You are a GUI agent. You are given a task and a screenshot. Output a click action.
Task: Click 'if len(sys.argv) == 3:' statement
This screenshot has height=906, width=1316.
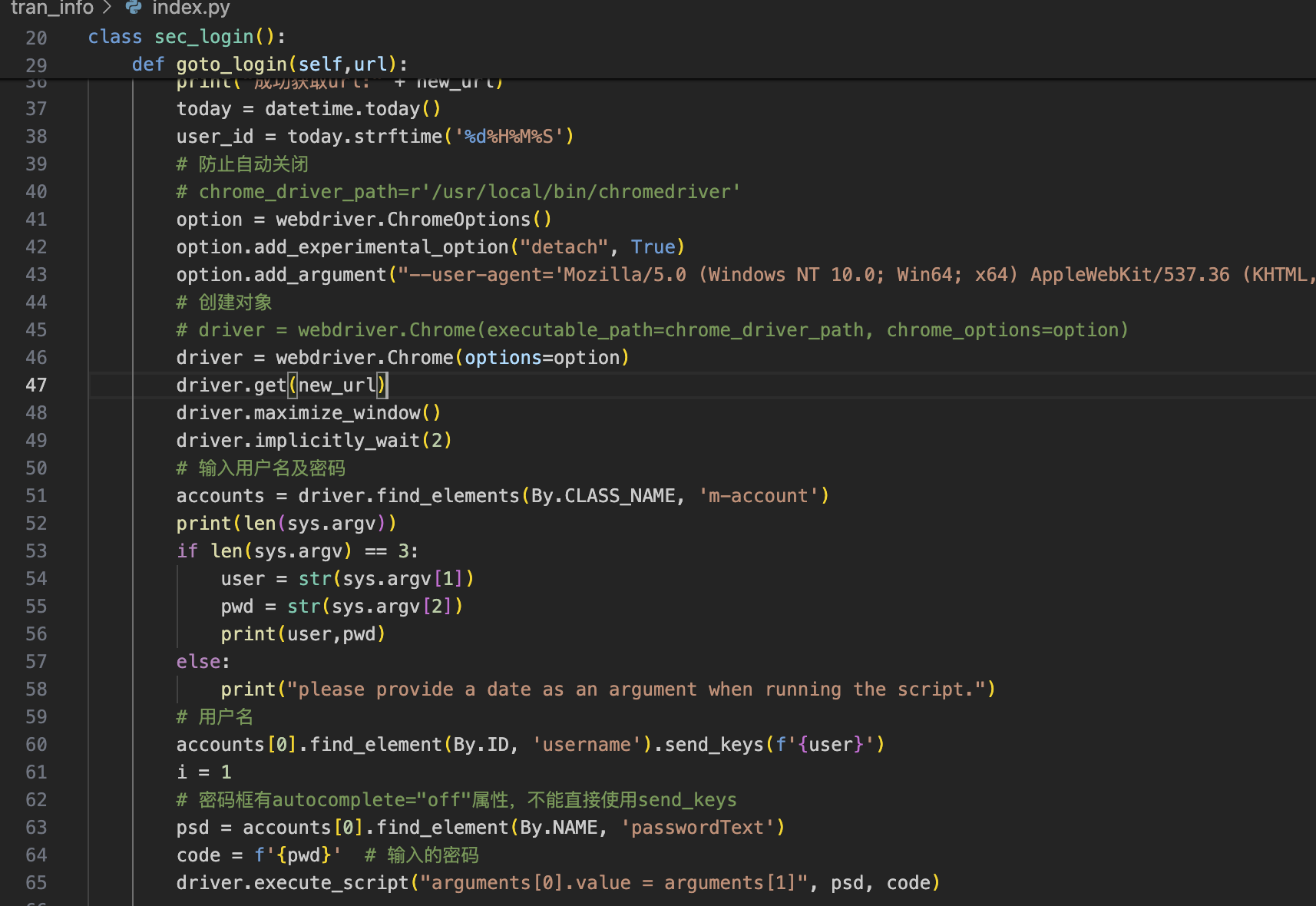point(298,551)
